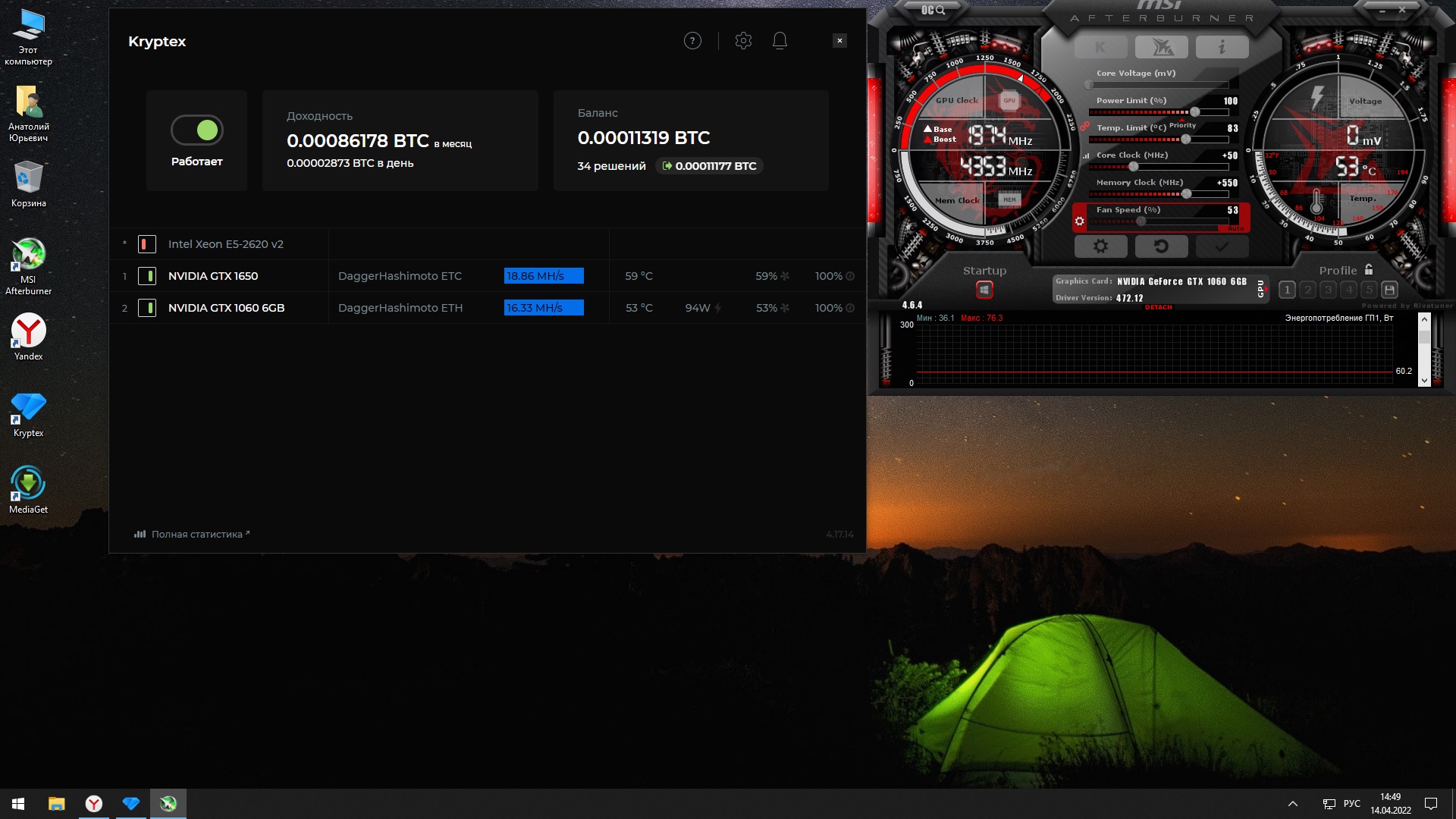Open Kryptex settings gear icon
Image resolution: width=1456 pixels, height=819 pixels.
click(743, 41)
